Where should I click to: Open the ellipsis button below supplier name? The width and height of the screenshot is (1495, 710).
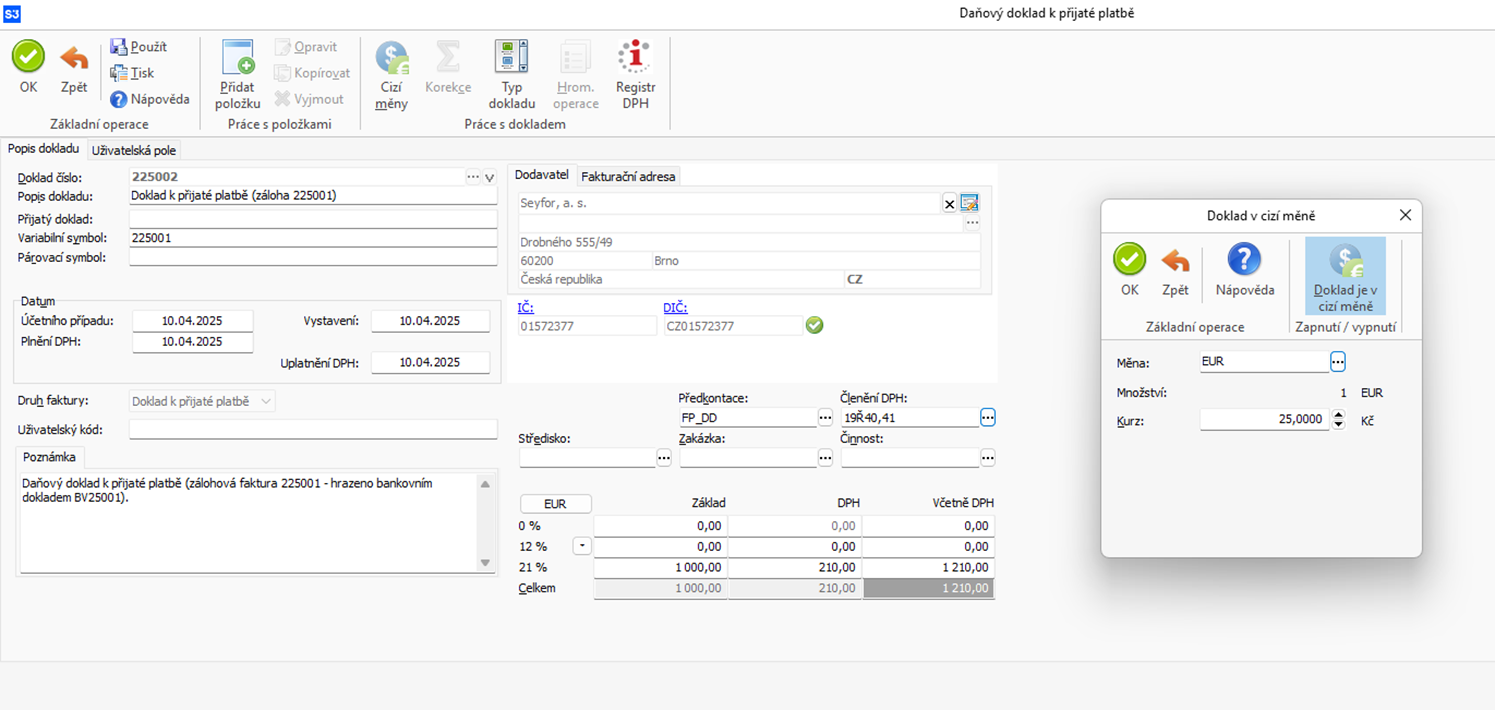[x=972, y=223]
